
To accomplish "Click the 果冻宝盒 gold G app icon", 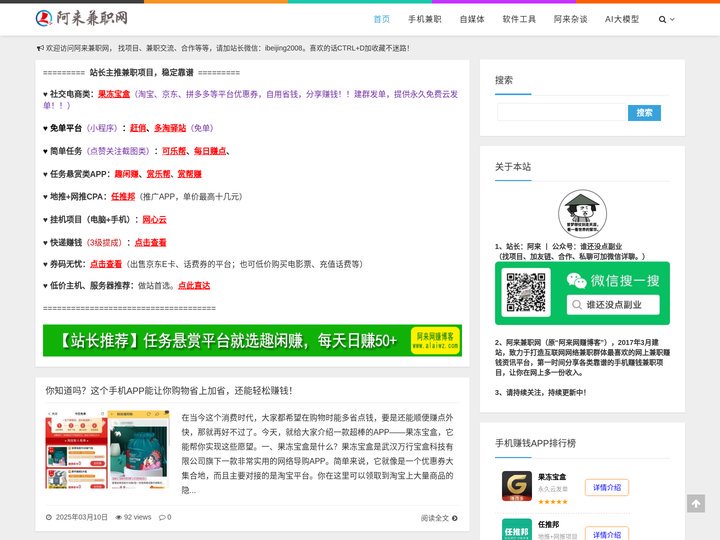I will click(517, 486).
